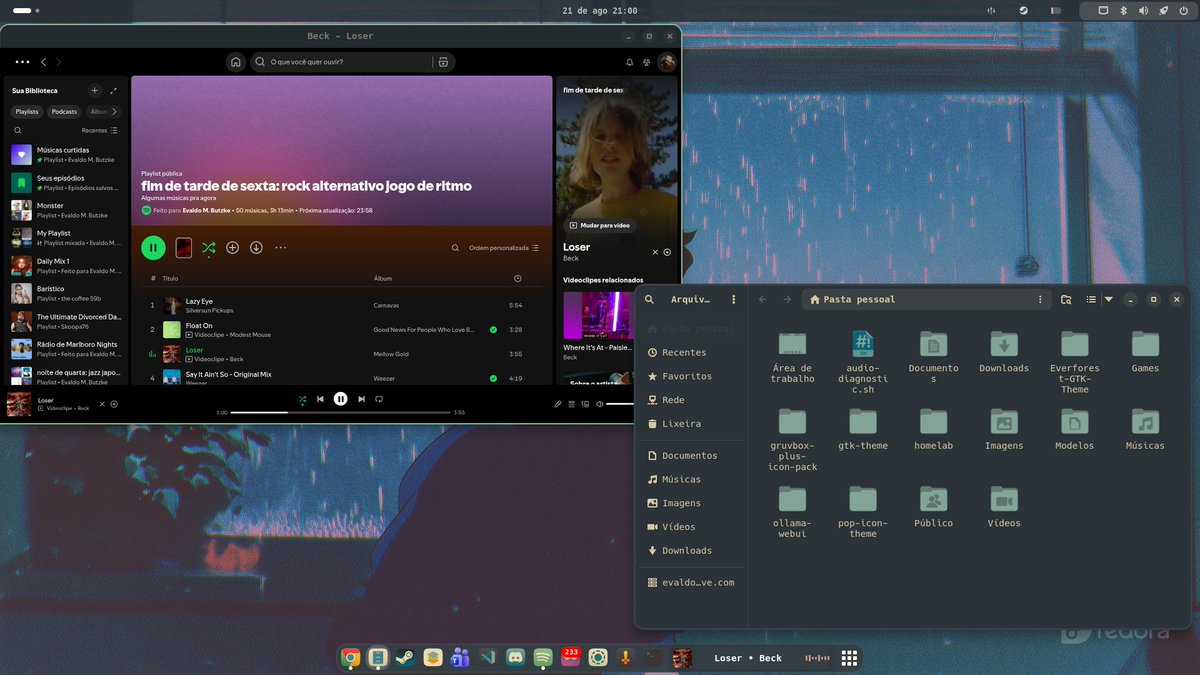The height and width of the screenshot is (675, 1200).
Task: Go to Spotify Home via house icon
Action: click(x=235, y=62)
